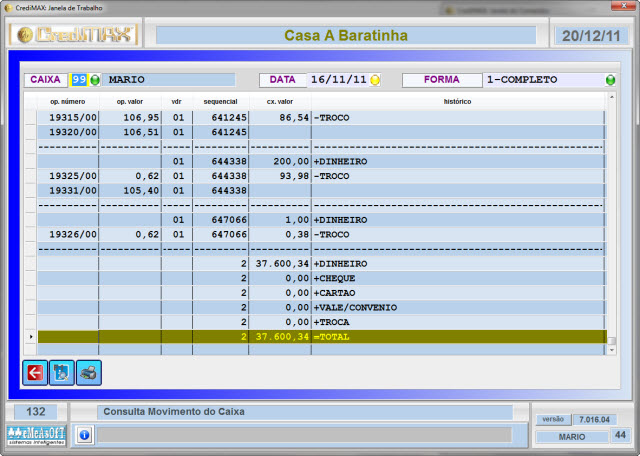Viewport: 640px width, 456px height.
Task: Select the highlighted =TOTAL row
Action: pos(320,337)
